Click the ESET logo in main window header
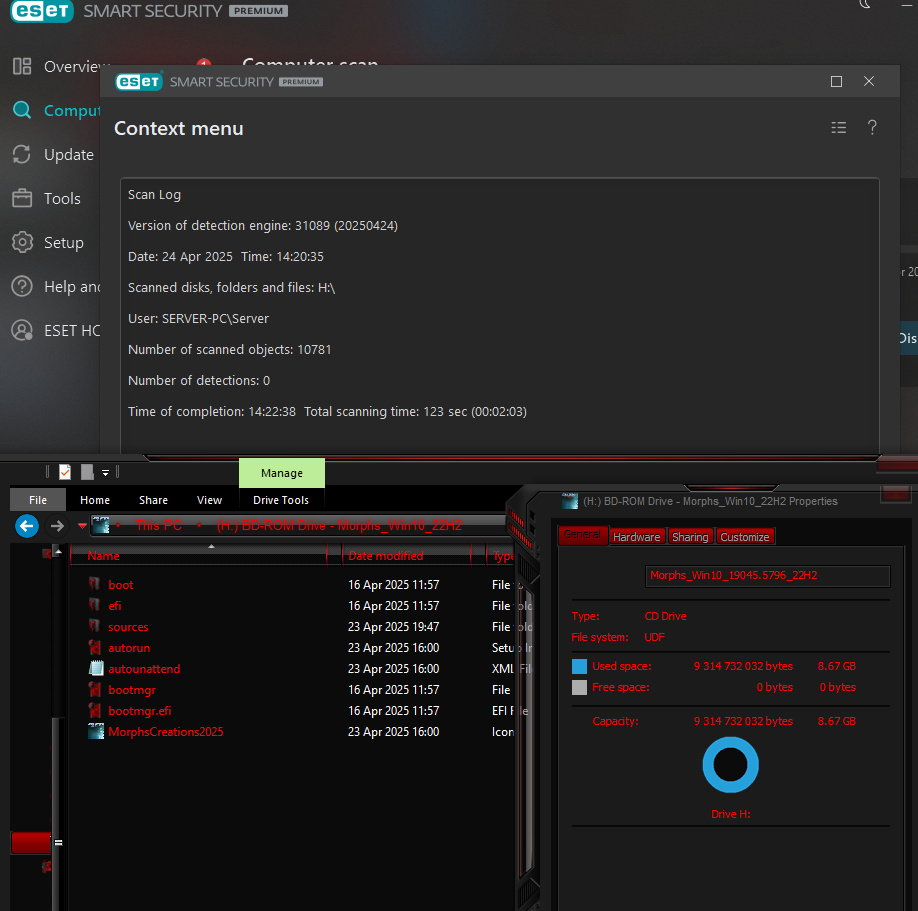Image resolution: width=918 pixels, height=911 pixels. [42, 11]
